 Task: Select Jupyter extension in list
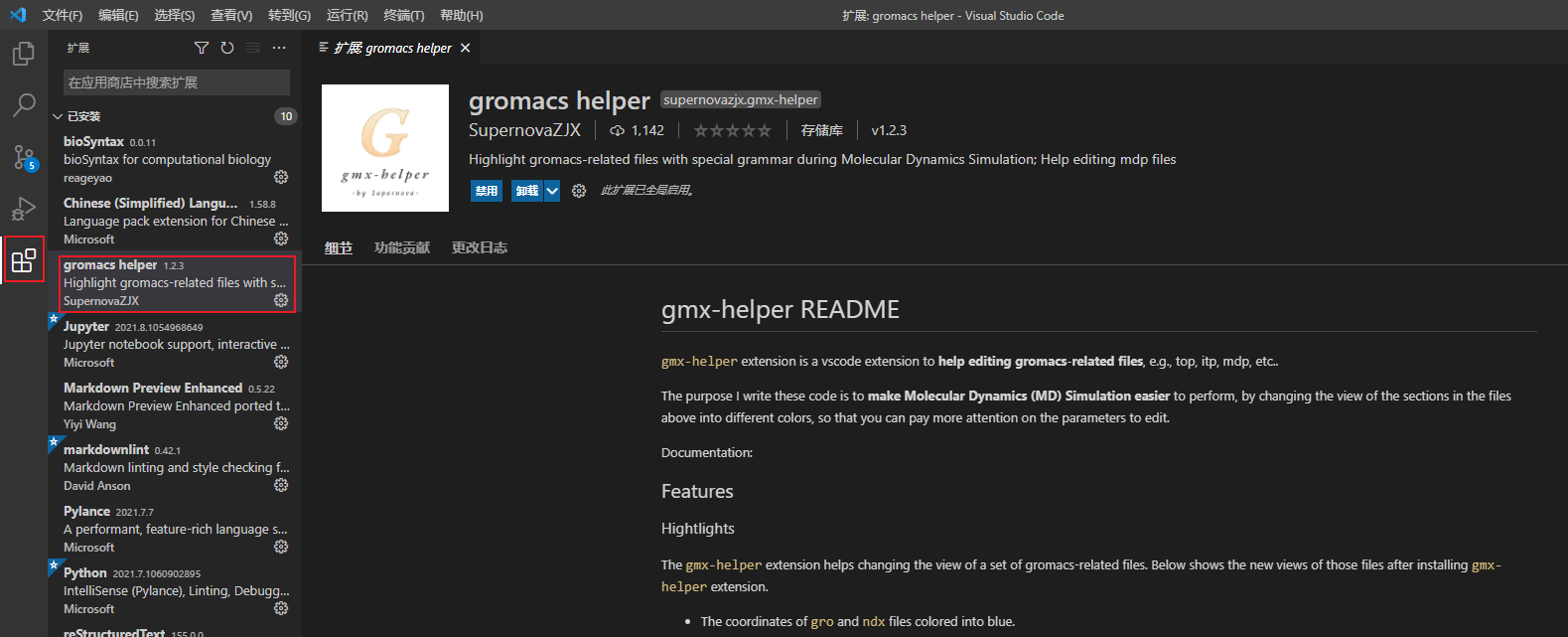[x=174, y=345]
